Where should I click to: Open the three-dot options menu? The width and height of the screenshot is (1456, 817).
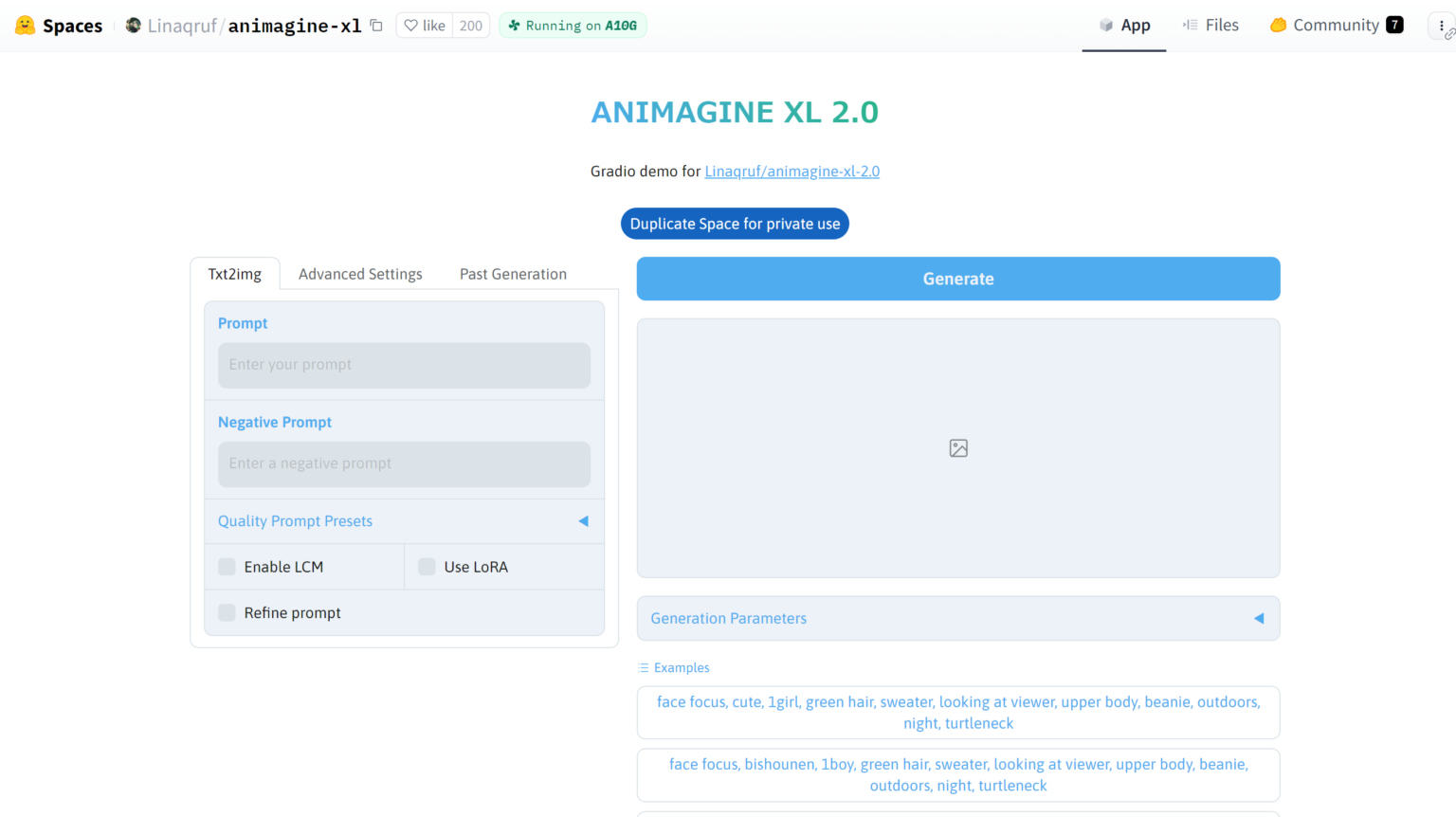click(x=1440, y=26)
